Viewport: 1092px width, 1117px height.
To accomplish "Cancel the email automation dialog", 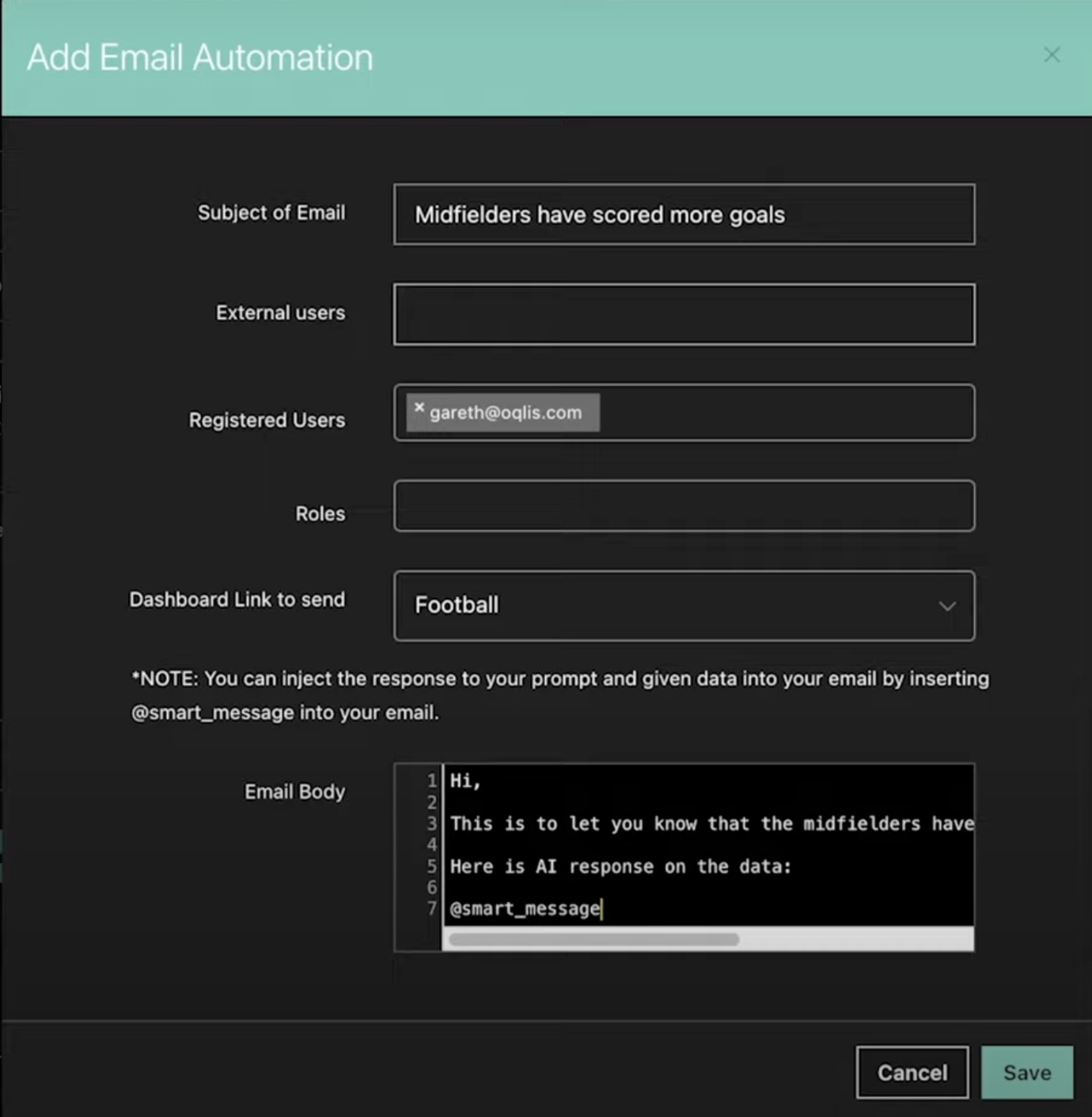I will pos(912,1072).
